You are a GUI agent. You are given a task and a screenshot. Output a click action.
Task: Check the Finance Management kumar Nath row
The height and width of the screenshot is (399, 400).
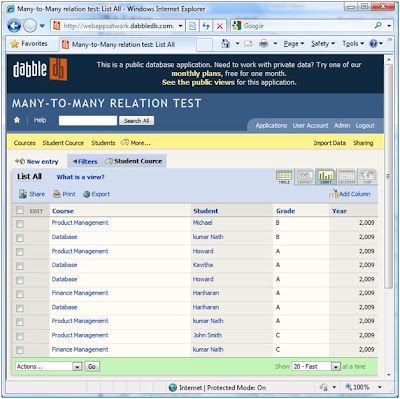click(x=20, y=350)
